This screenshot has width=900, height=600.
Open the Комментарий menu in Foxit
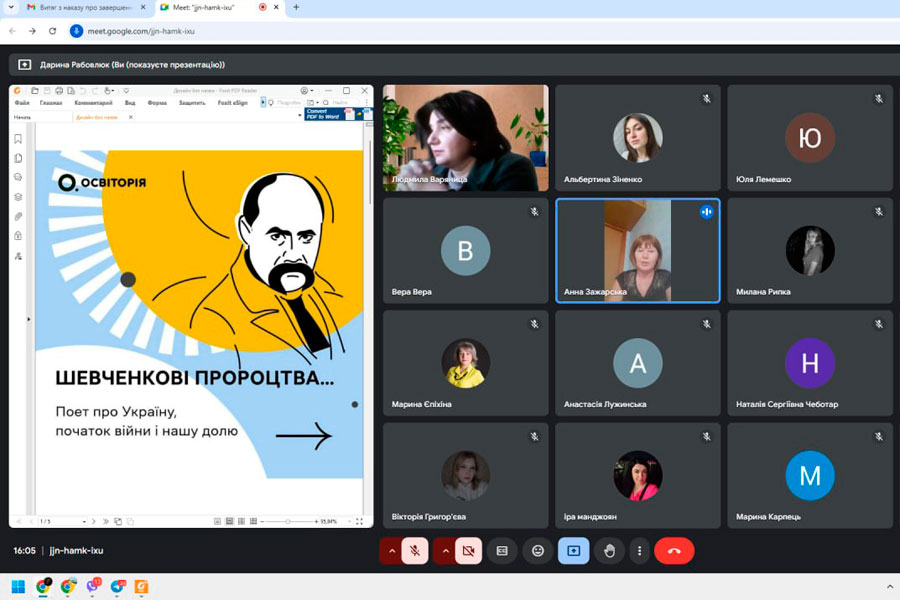93,102
